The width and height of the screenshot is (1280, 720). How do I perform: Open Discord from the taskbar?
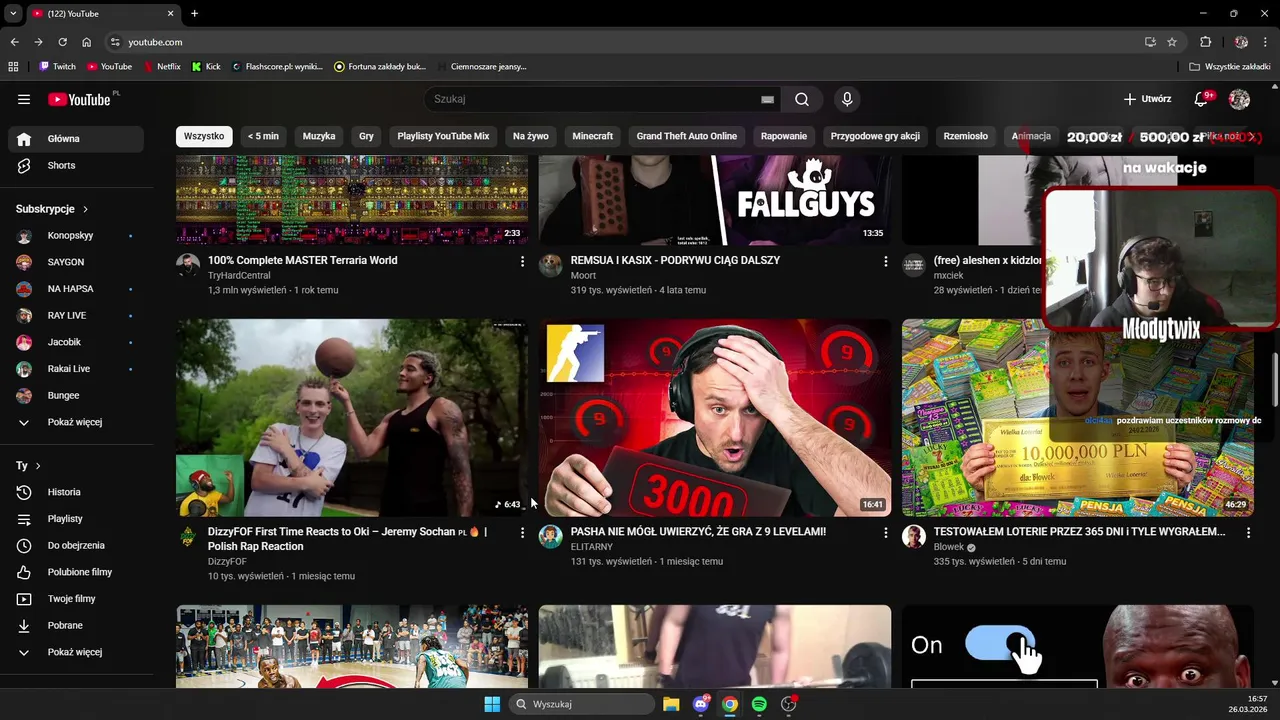701,704
